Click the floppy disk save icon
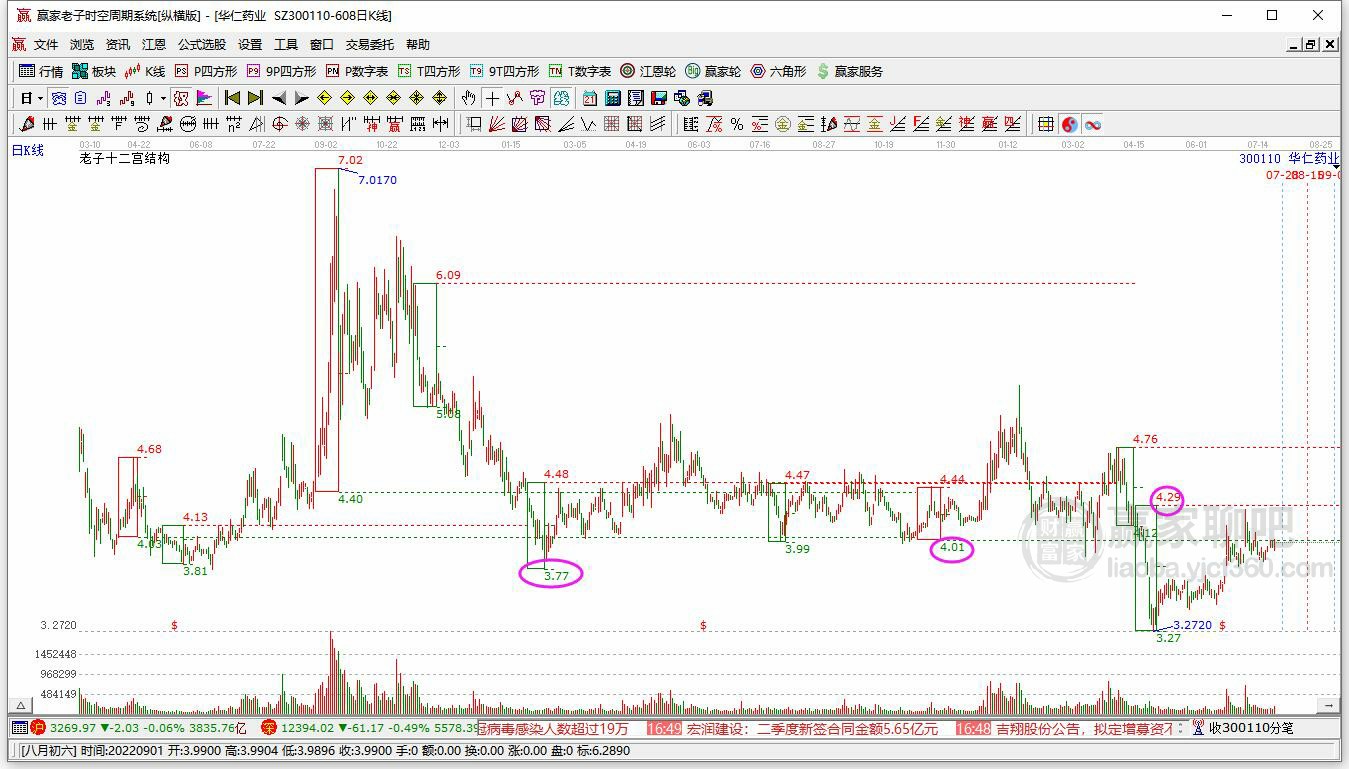Image resolution: width=1349 pixels, height=769 pixels. [659, 98]
